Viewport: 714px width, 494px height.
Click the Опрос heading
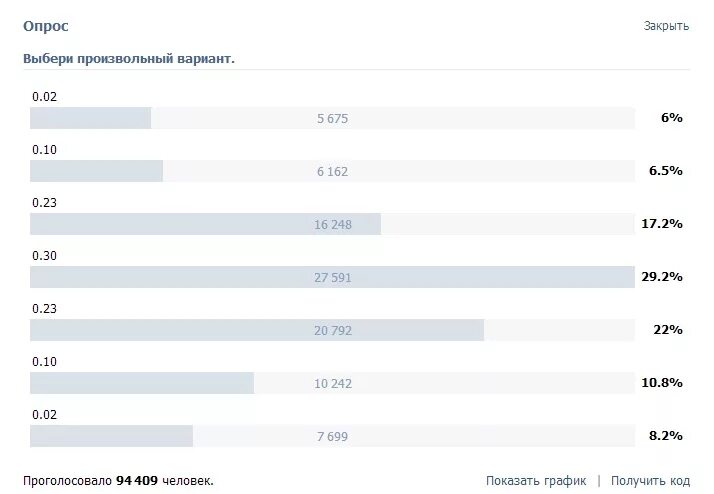point(46,26)
